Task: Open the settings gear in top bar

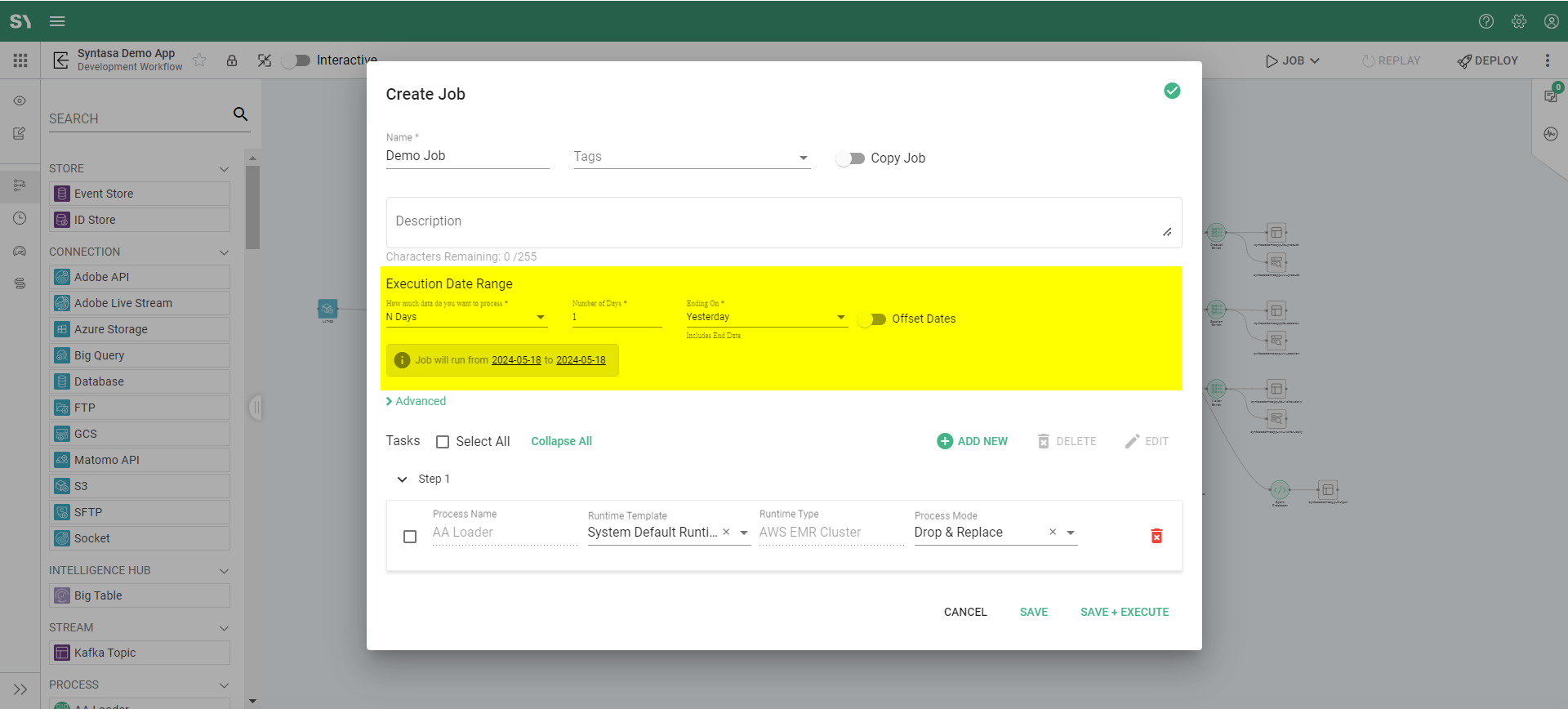Action: (x=1519, y=21)
